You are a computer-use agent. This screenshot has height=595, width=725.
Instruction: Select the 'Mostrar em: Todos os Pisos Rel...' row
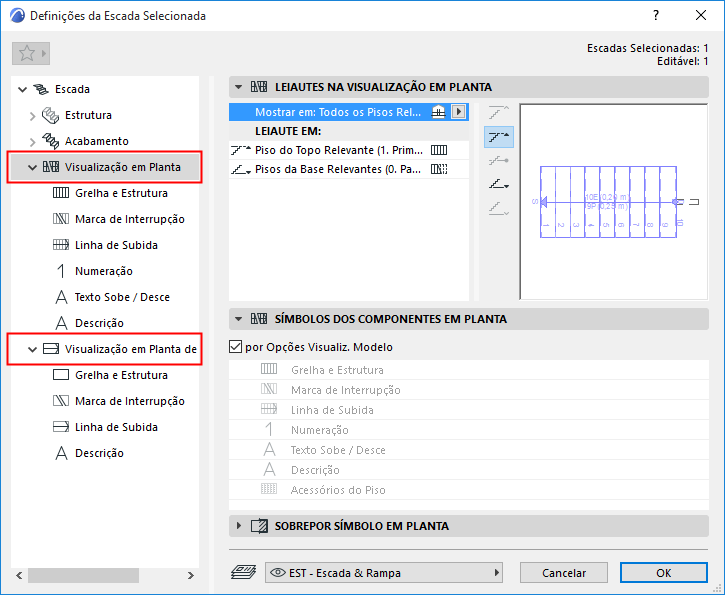click(349, 112)
